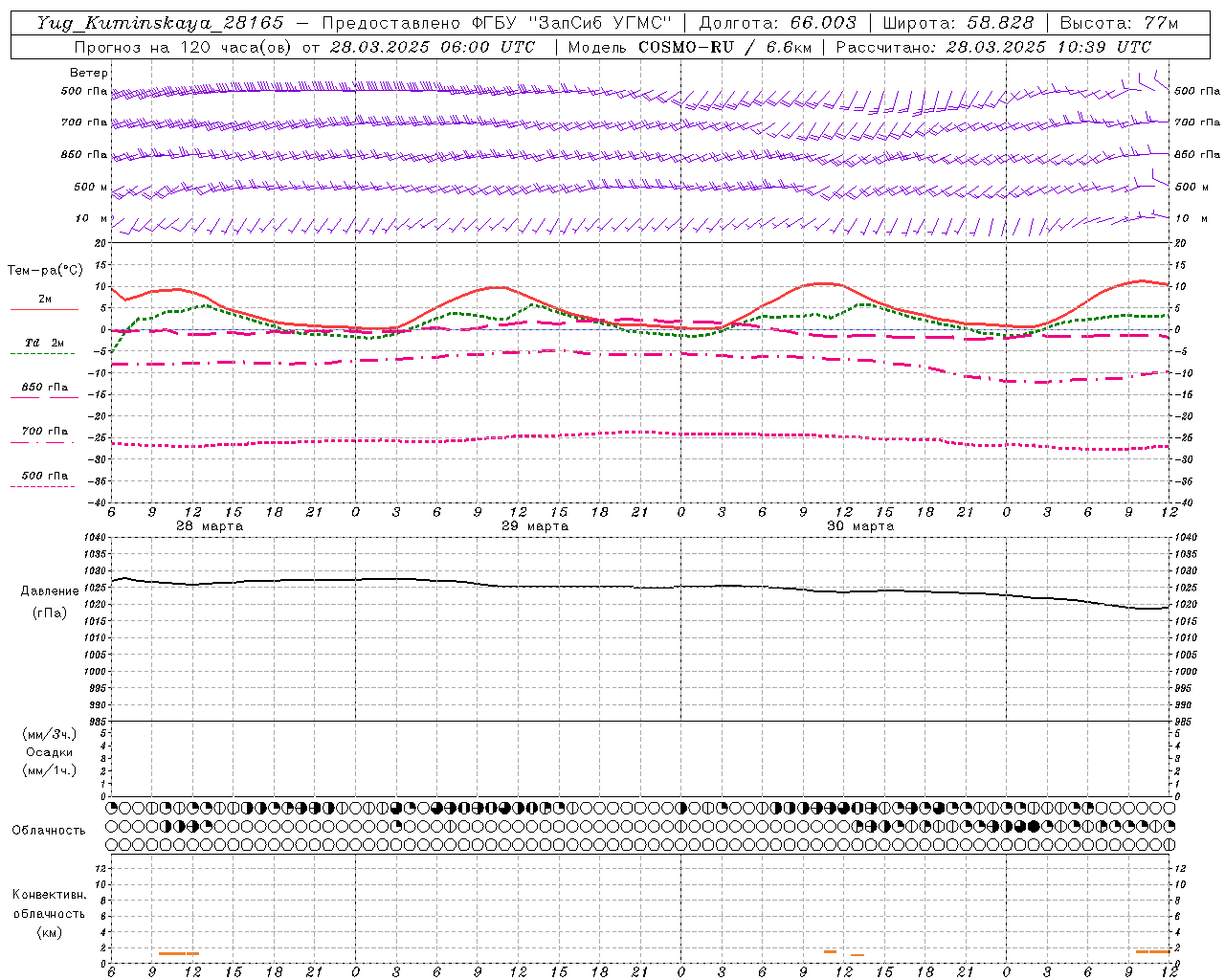Viewport: 1225px width, 980px height.
Task: Click the Высота: 77м value
Action: [x=1119, y=23]
